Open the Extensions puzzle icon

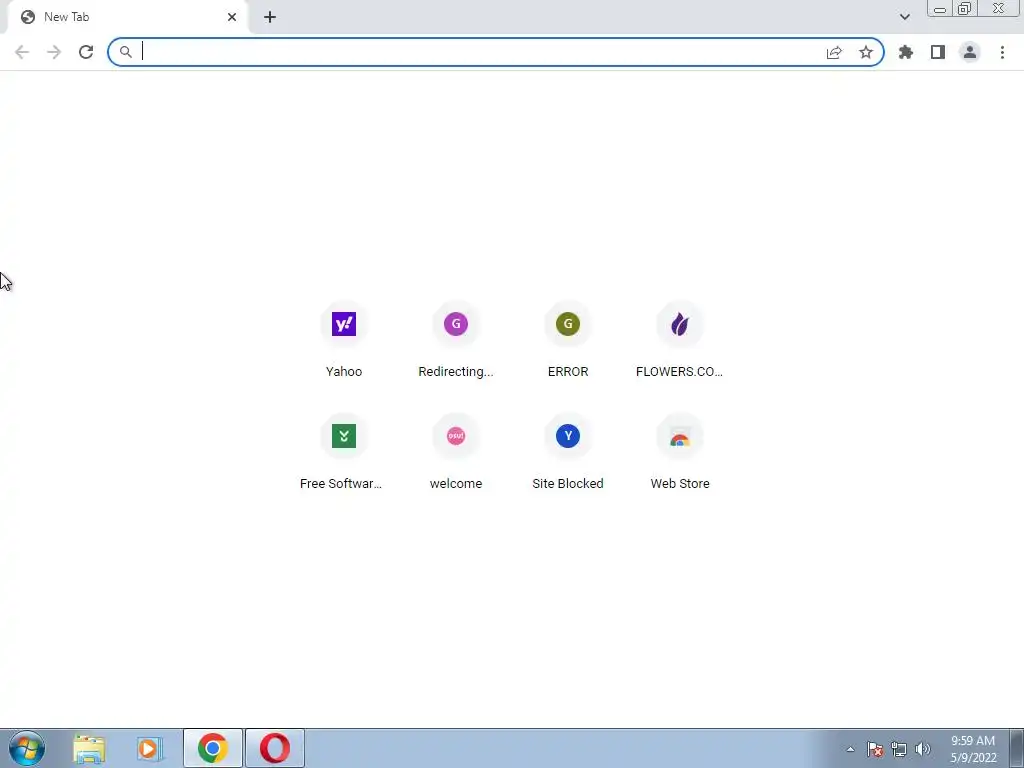[x=906, y=52]
